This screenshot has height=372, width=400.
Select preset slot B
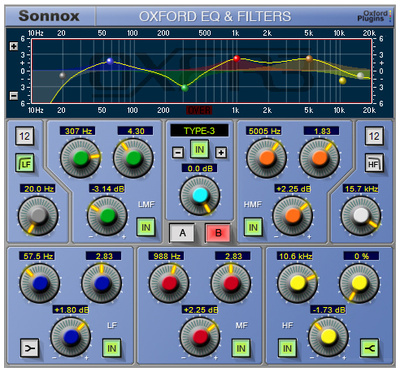click(x=218, y=232)
